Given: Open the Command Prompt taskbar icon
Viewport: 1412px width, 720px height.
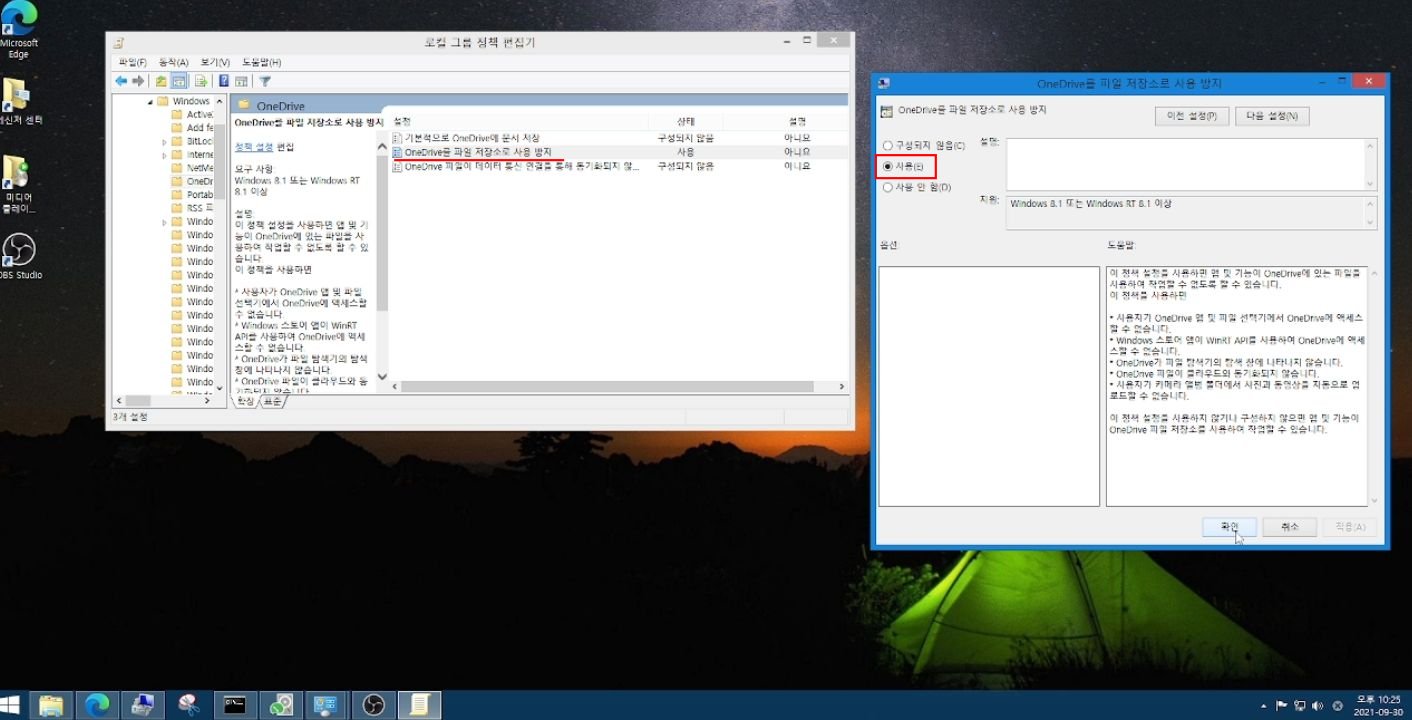Looking at the screenshot, I should pos(235,705).
